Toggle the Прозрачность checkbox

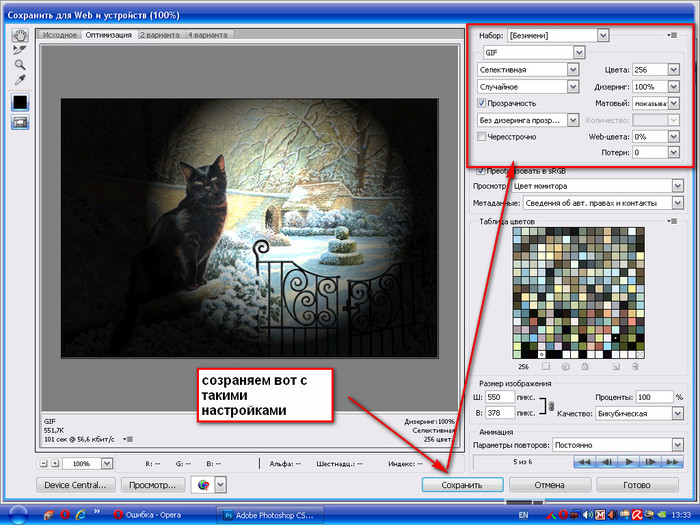(481, 103)
